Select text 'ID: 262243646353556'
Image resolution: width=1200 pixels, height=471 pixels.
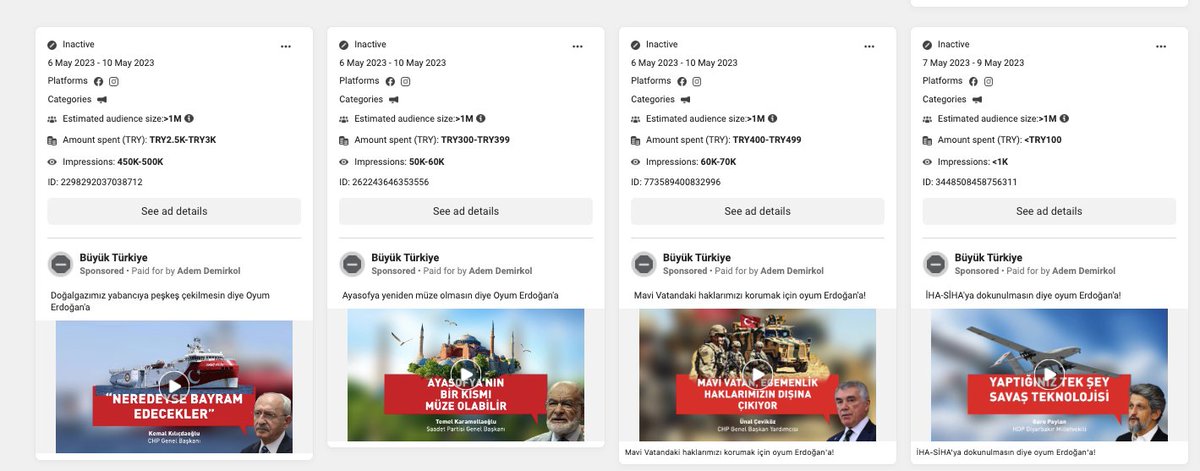point(384,182)
